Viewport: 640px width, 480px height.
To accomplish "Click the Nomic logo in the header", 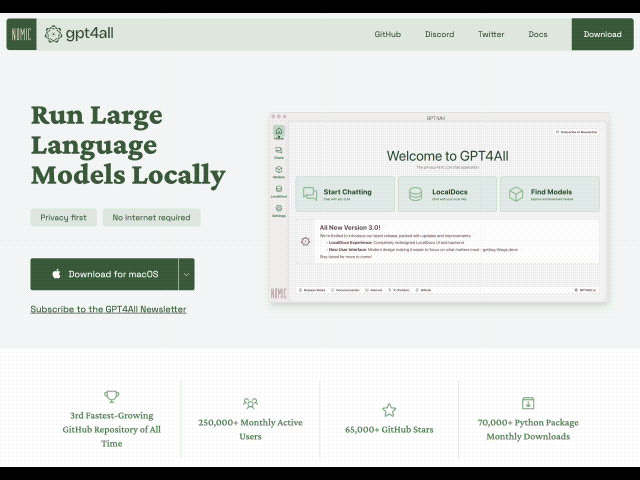I will pyautogui.click(x=21, y=34).
